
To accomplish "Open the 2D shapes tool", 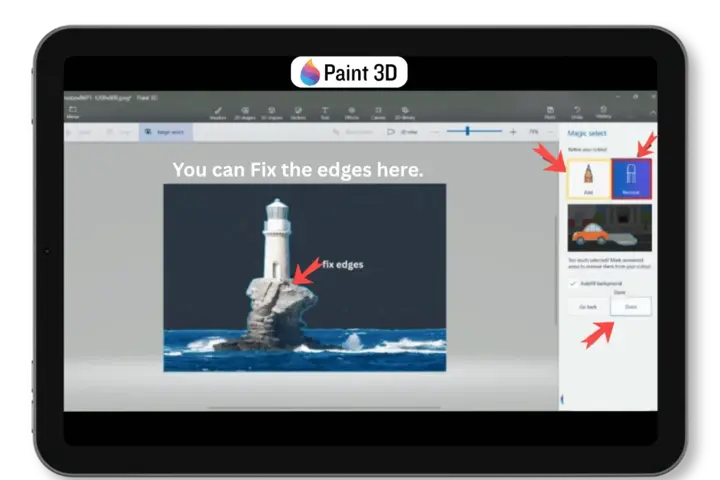I will click(x=245, y=112).
